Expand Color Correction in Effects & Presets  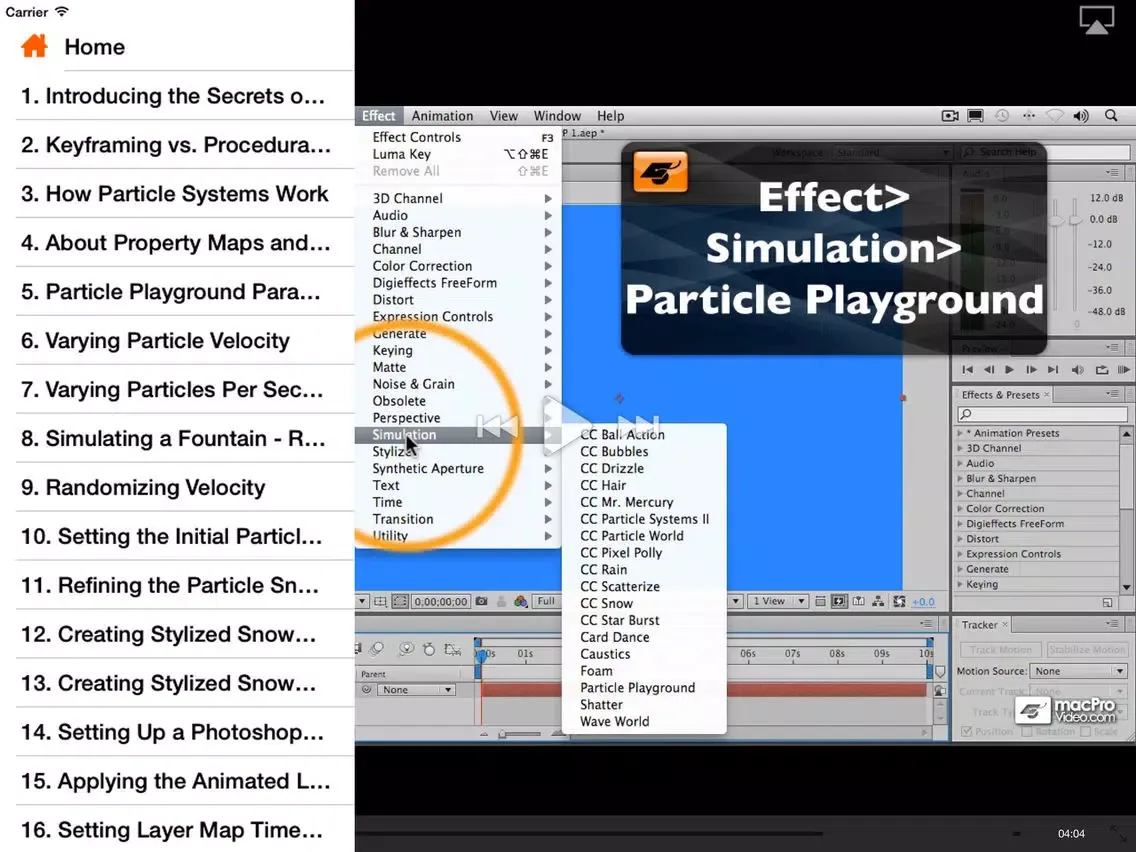[961, 509]
